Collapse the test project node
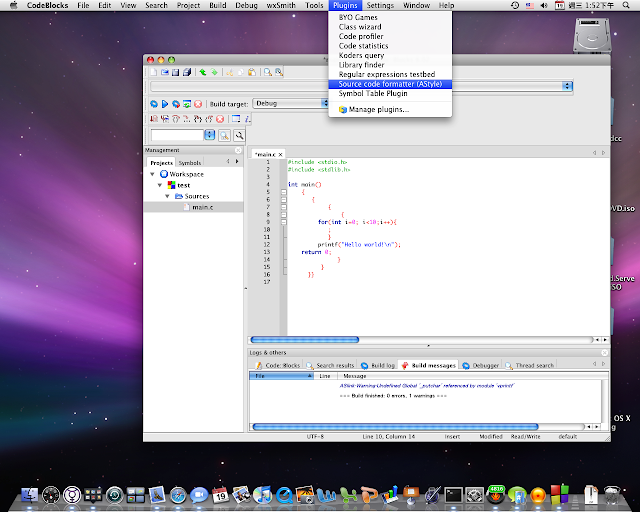 point(160,185)
